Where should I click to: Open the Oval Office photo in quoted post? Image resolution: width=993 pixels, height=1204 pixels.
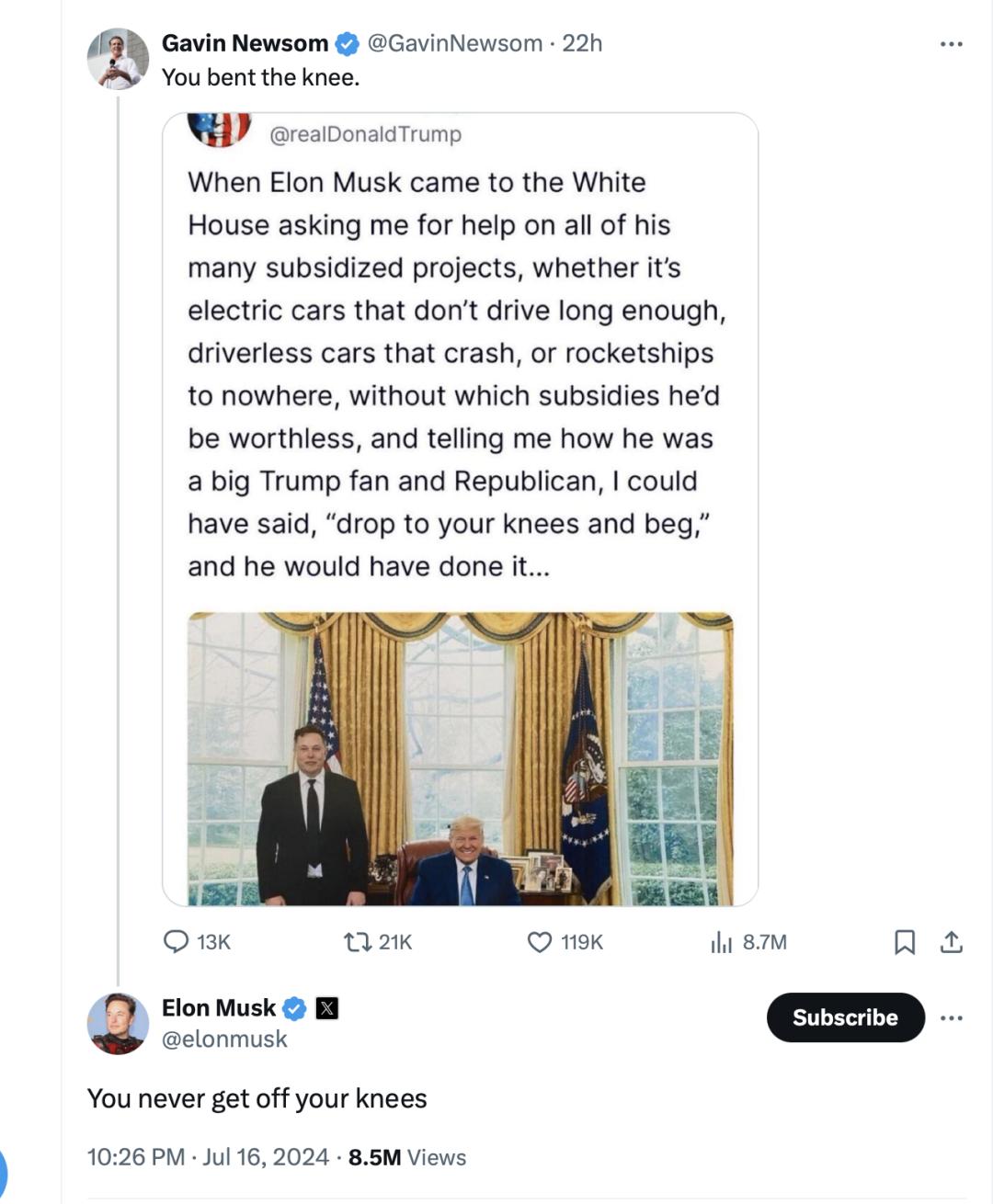click(x=460, y=758)
